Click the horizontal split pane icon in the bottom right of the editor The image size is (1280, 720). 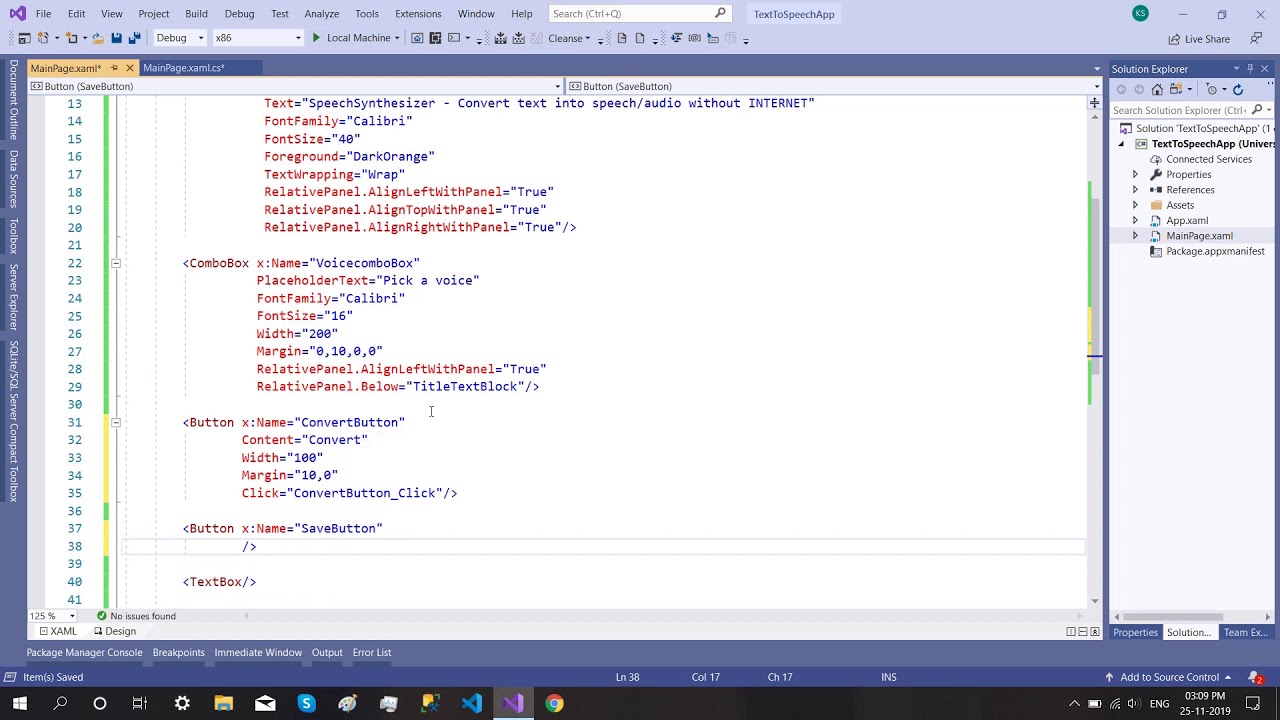point(1082,632)
